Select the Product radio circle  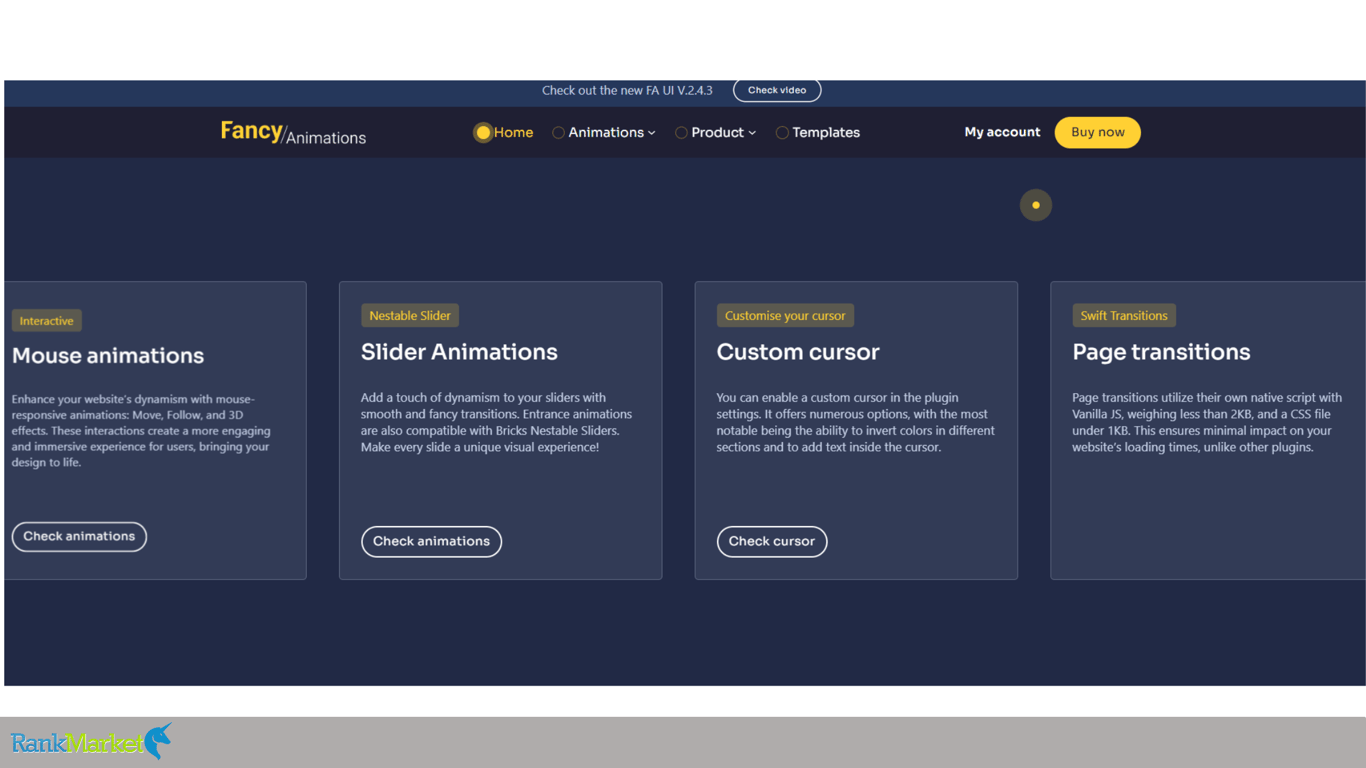tap(681, 132)
